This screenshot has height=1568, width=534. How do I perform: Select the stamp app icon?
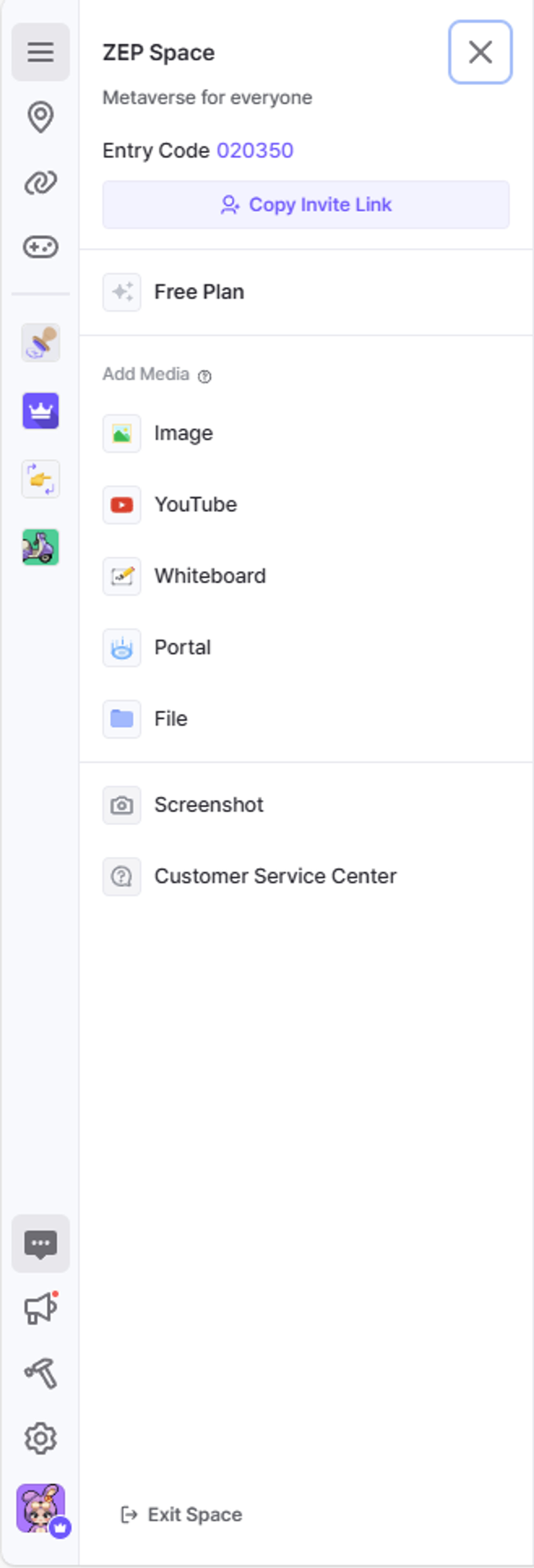40,343
